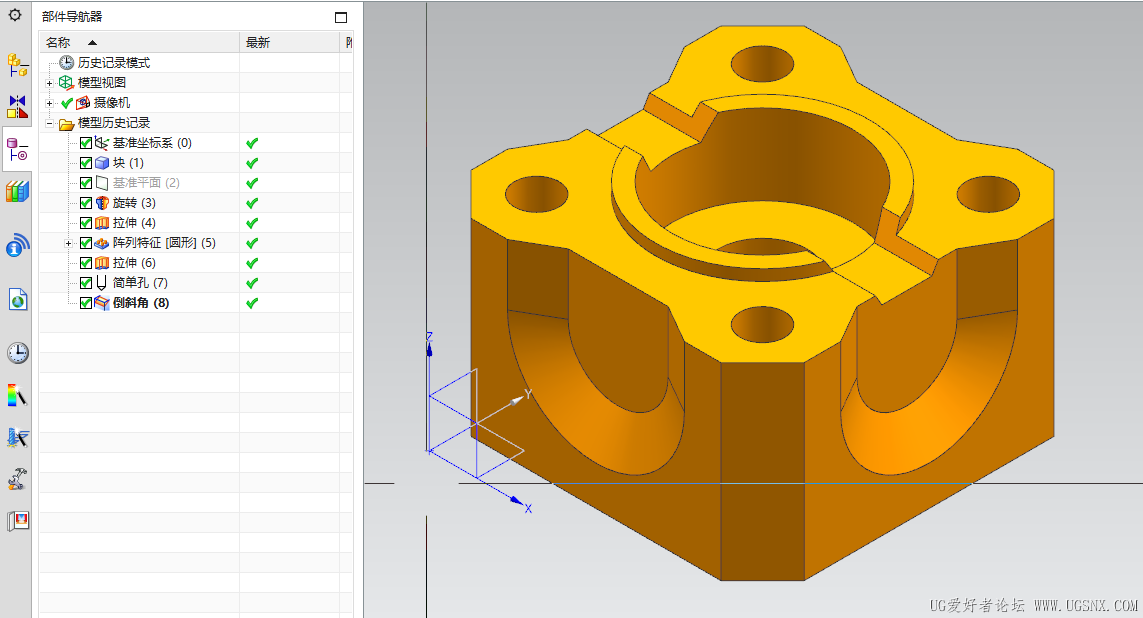
Task: Expand the 模型视图 tree node
Action: coord(50,83)
